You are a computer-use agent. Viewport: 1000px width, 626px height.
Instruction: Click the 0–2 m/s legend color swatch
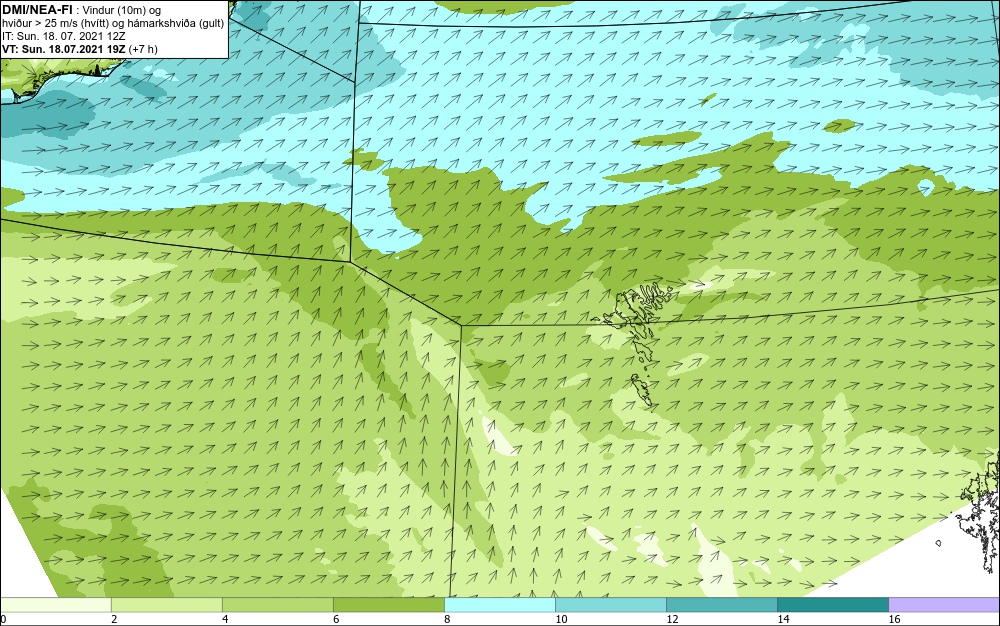(55, 605)
